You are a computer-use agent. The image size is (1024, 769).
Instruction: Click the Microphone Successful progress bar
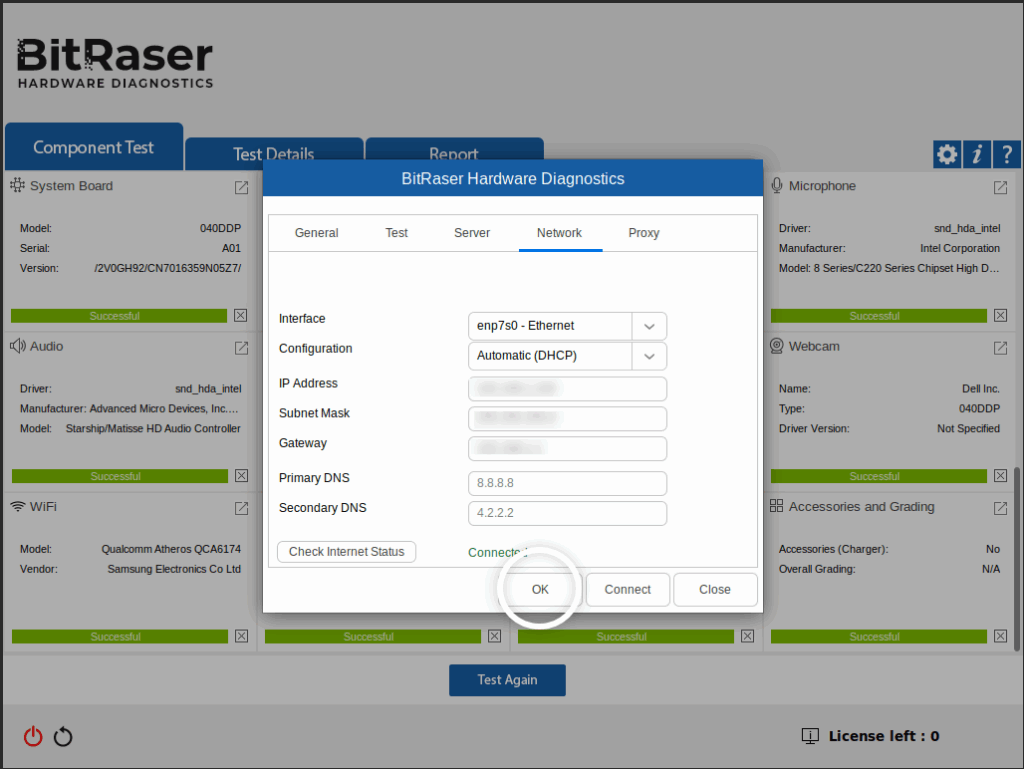878,316
